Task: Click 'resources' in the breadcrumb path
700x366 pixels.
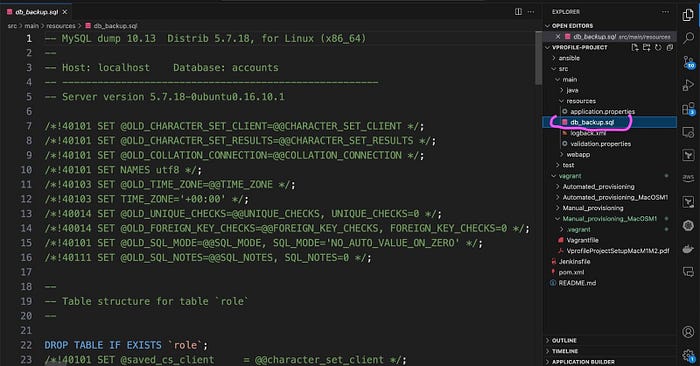Action: 61,26
